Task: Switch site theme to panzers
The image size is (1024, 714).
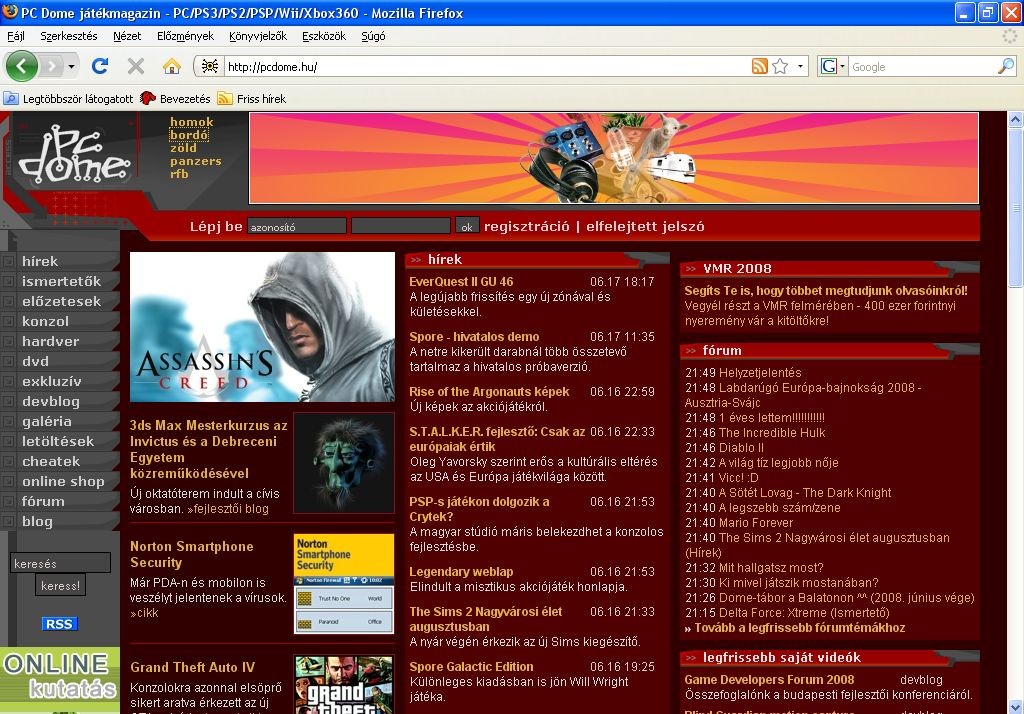Action: [196, 161]
